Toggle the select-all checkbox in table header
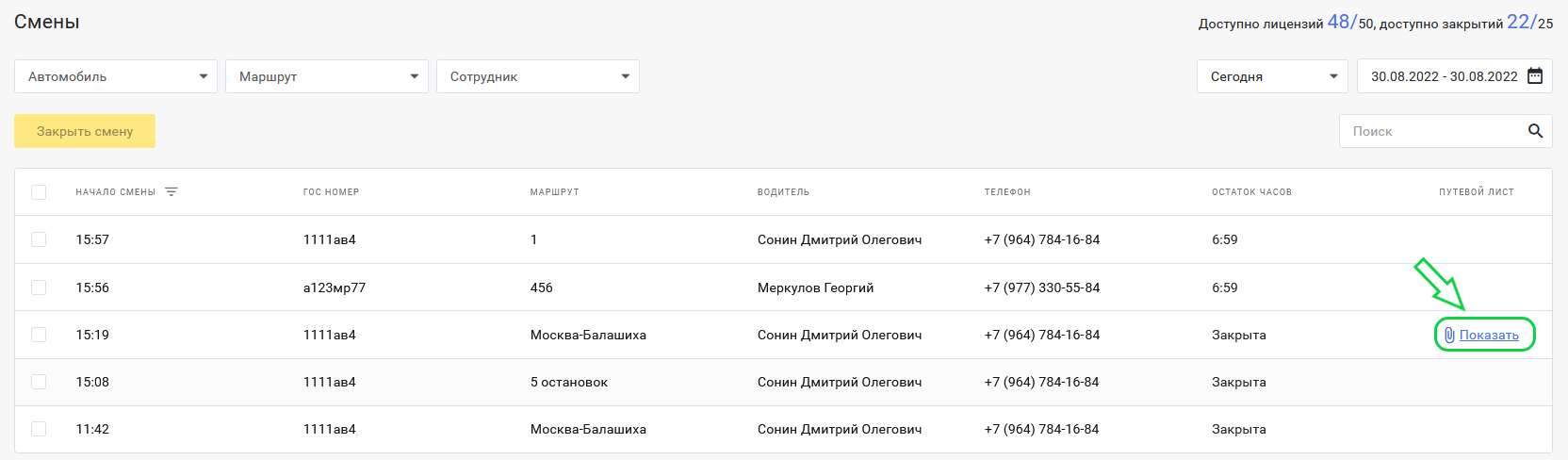This screenshot has width=1568, height=460. click(39, 192)
